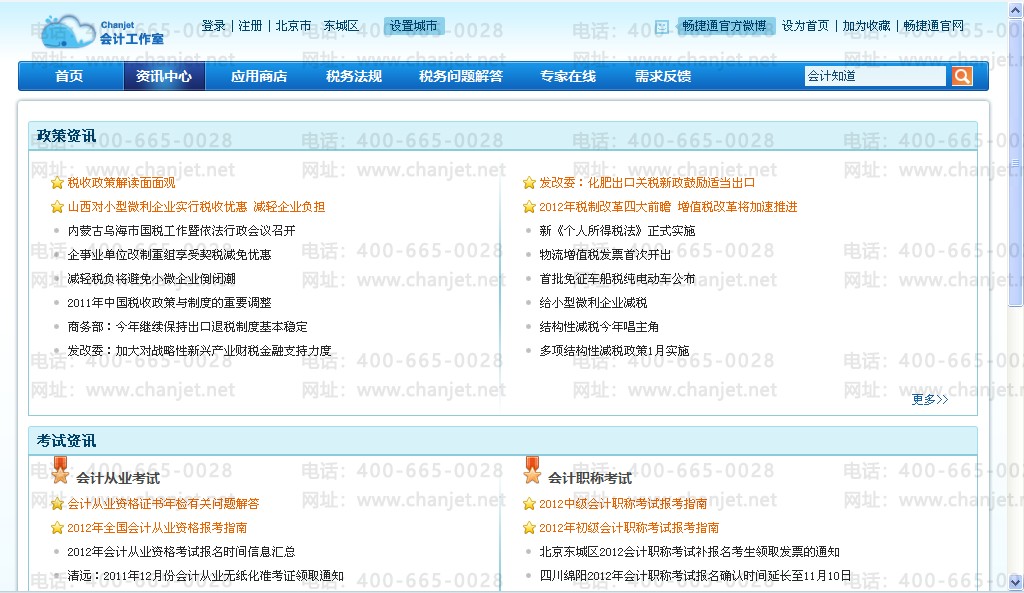This screenshot has height=593, width=1024.
Task: Open the 畅捷通官网 link
Action: pos(933,26)
